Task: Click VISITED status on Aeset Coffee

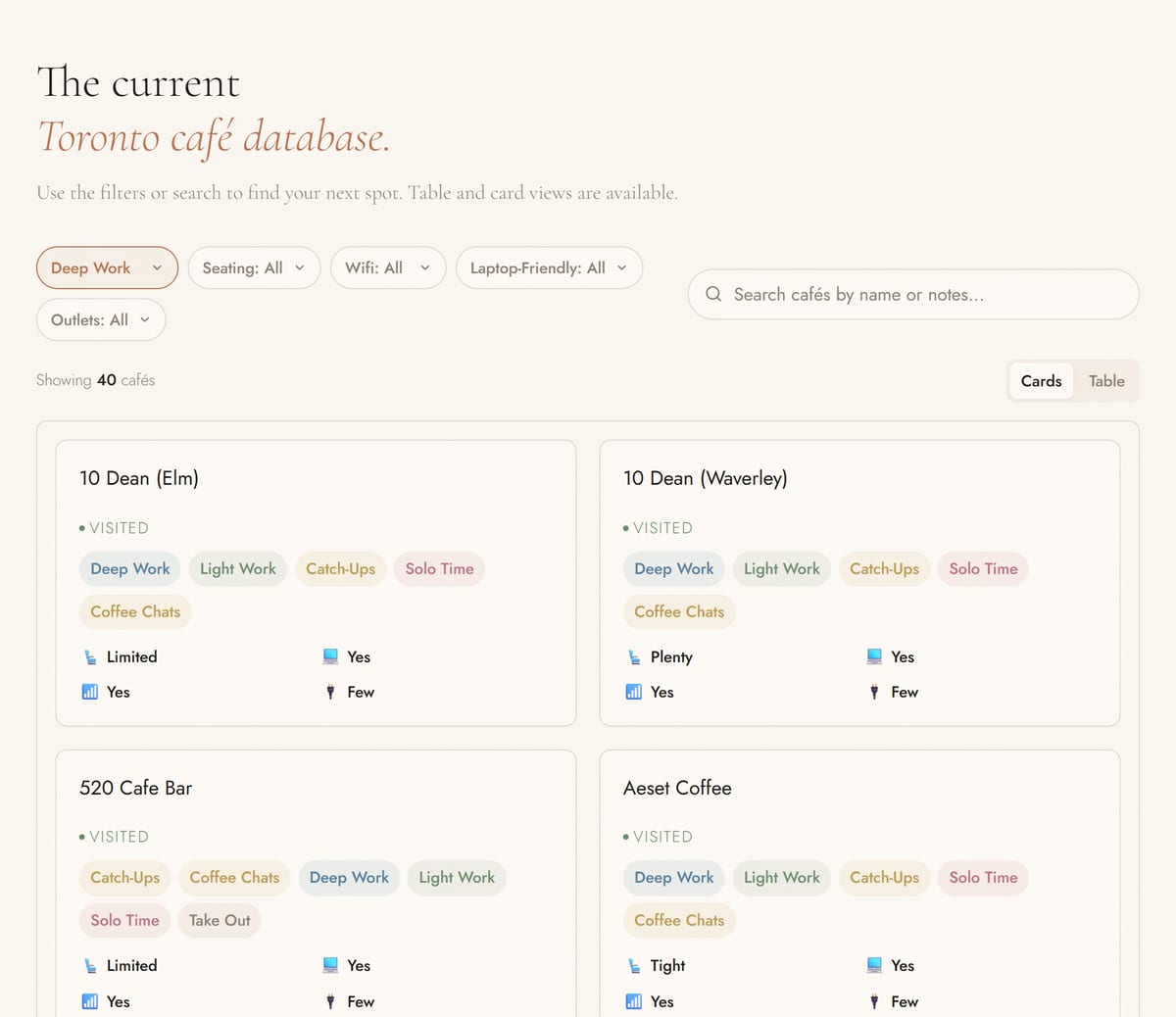Action: click(x=658, y=837)
